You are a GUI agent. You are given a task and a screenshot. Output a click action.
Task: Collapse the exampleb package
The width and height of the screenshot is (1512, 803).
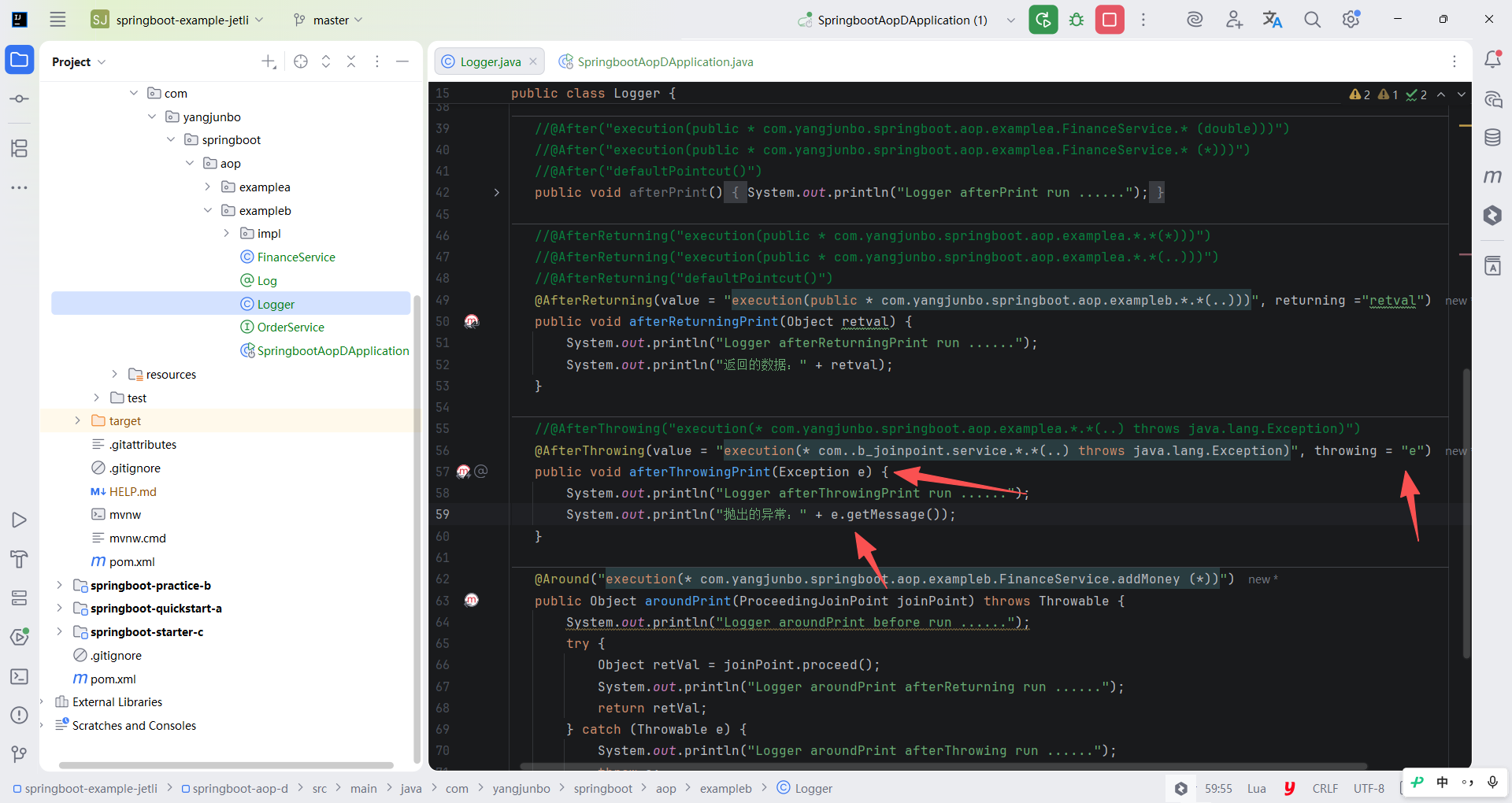[208, 210]
